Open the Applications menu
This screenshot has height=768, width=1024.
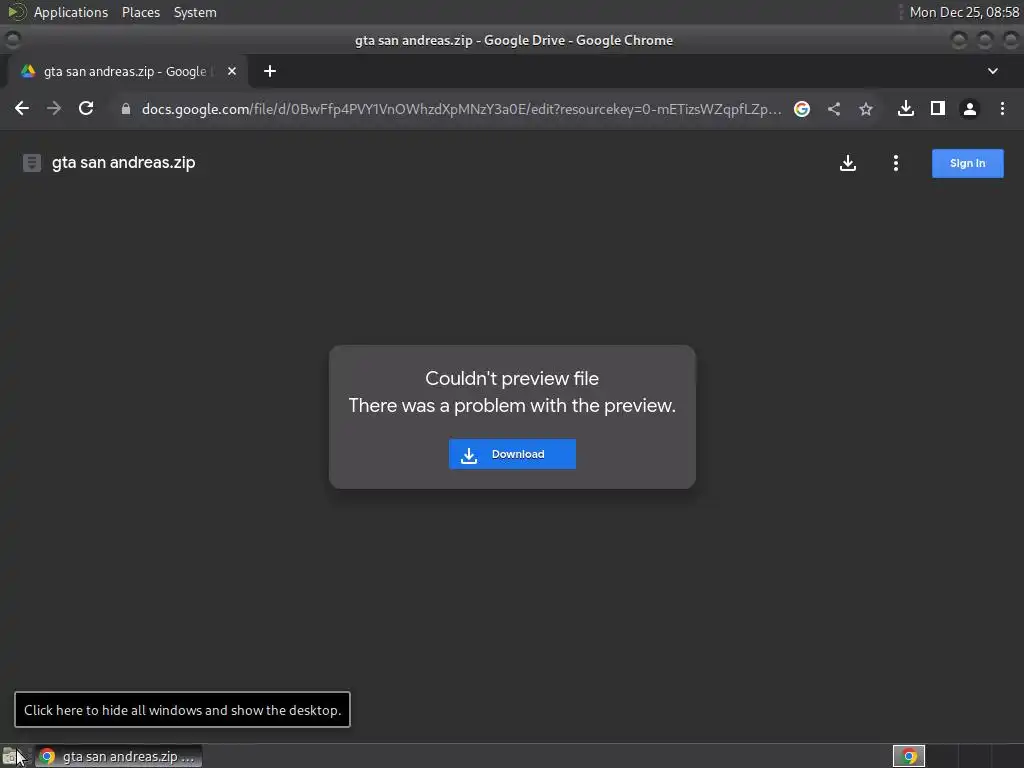point(71,12)
